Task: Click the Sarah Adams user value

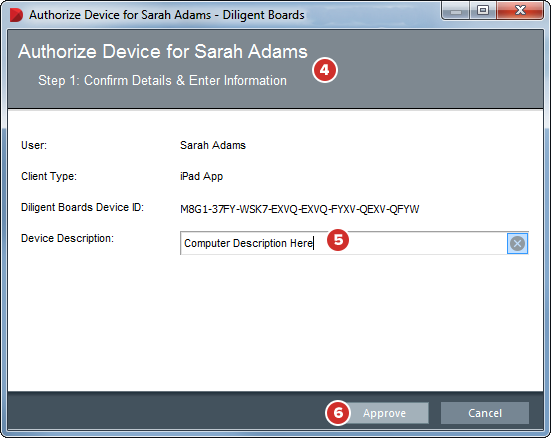Action: tap(213, 145)
